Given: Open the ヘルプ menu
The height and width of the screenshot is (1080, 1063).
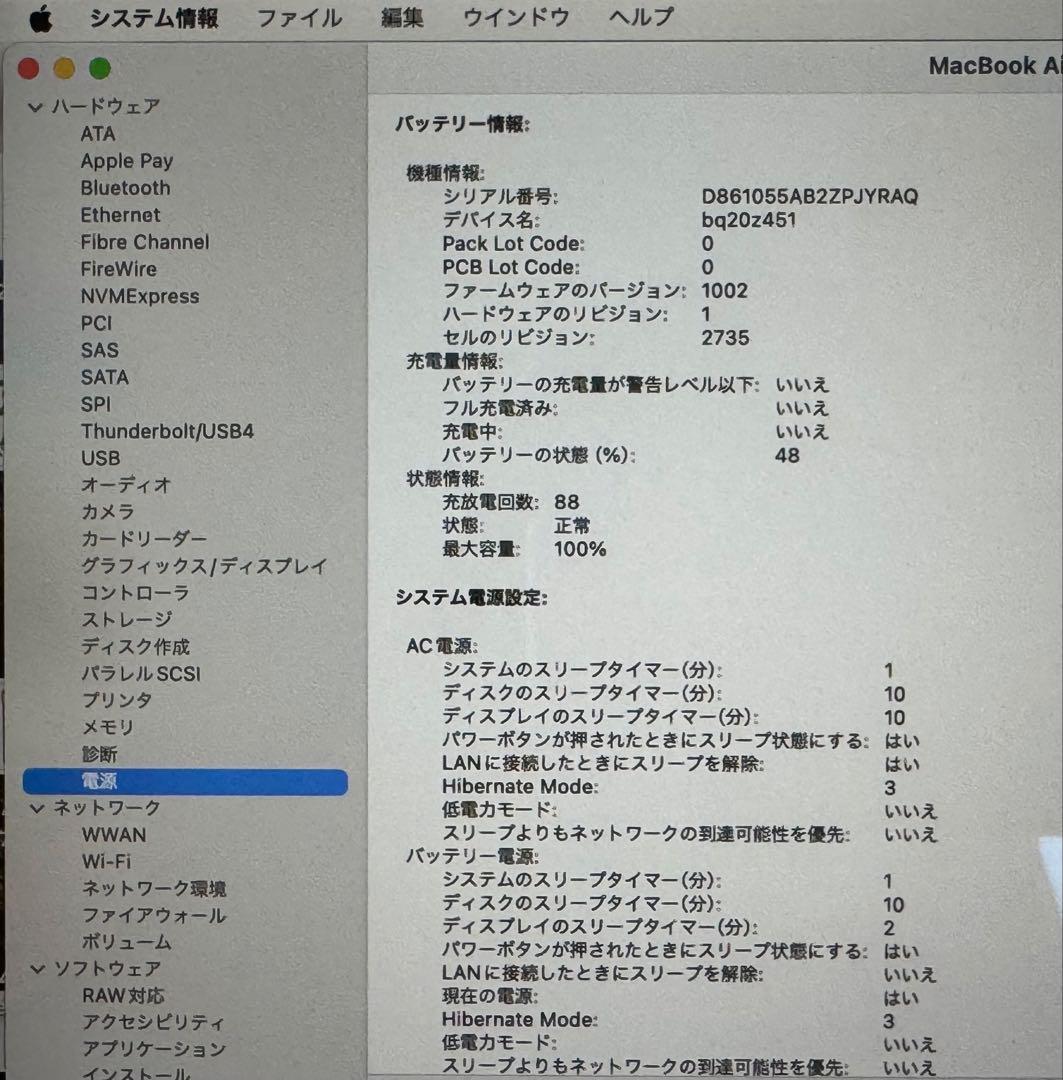Looking at the screenshot, I should [x=641, y=17].
